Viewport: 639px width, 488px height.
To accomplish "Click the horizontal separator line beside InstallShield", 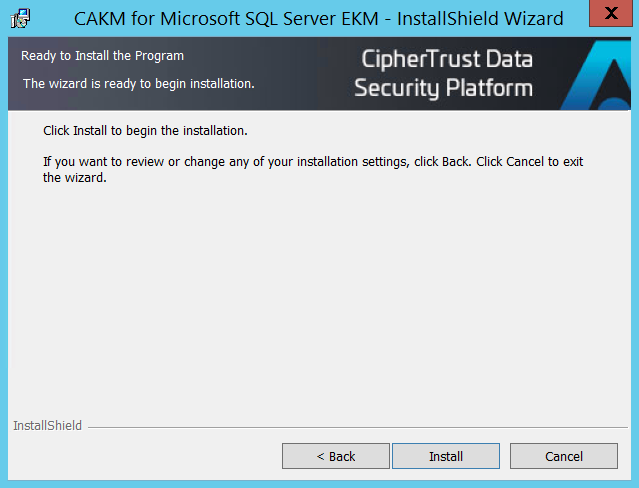I will pyautogui.click(x=350, y=427).
